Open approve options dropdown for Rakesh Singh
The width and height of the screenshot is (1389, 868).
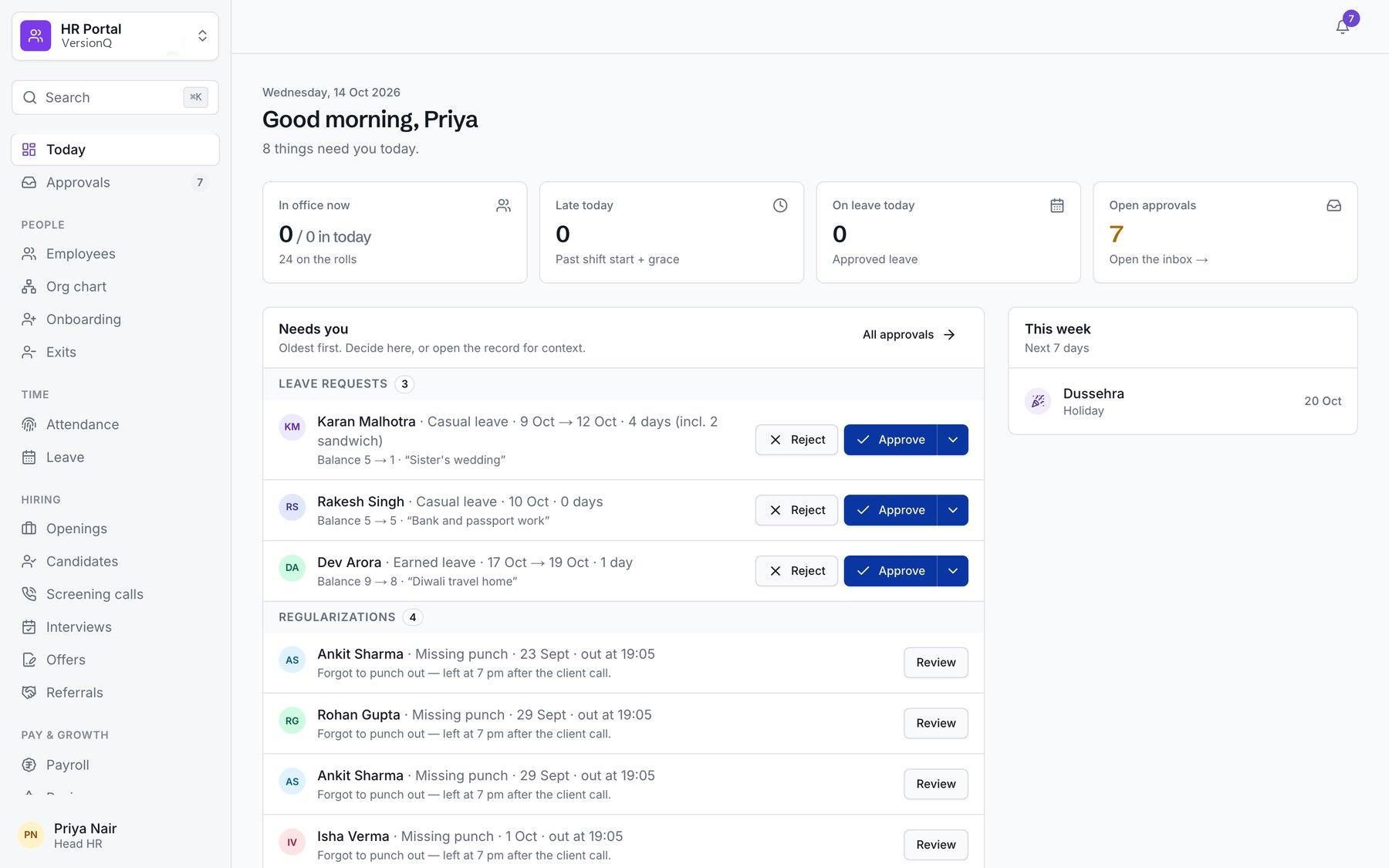[x=953, y=510]
